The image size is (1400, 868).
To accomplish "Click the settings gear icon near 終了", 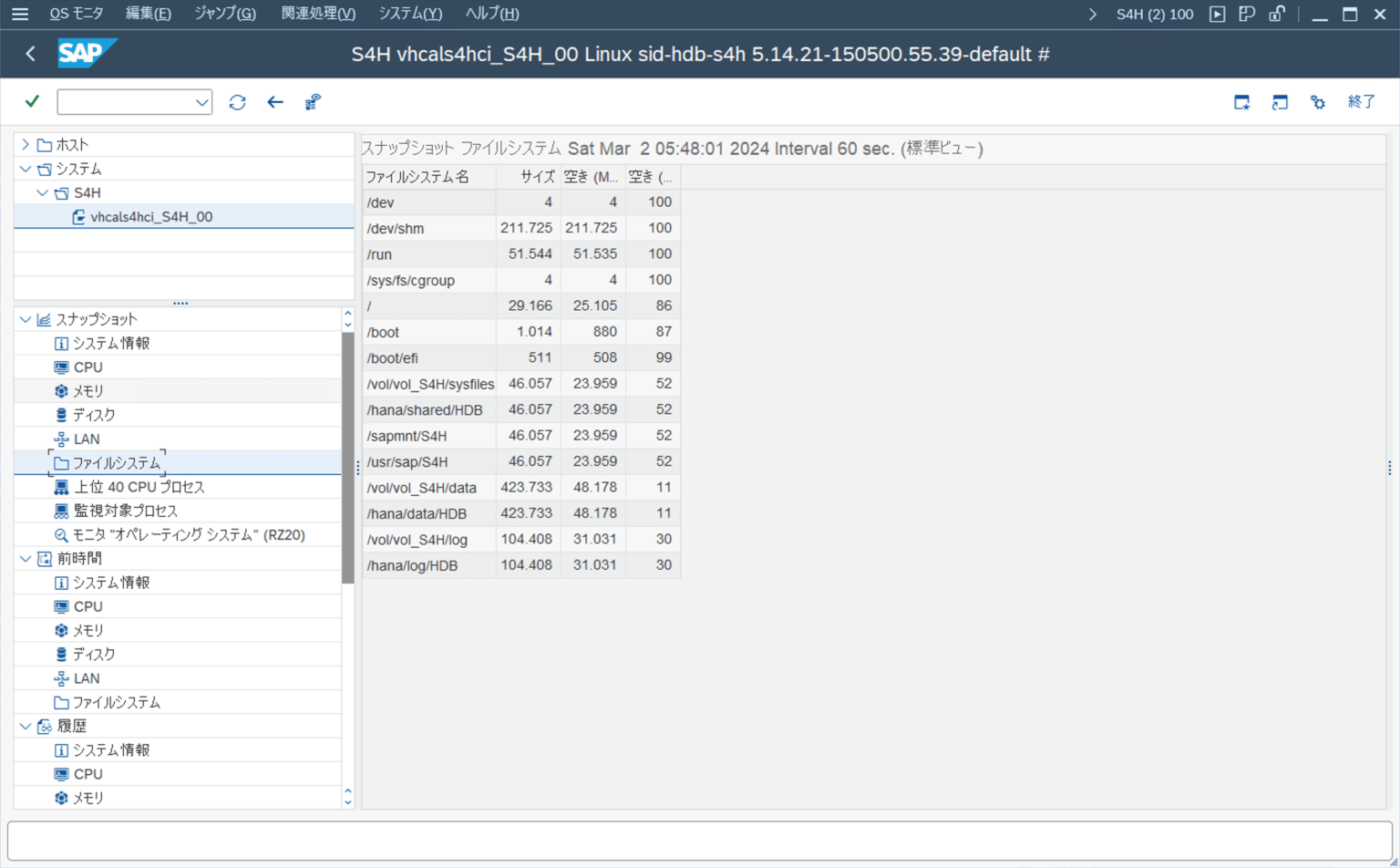I will 1318,102.
